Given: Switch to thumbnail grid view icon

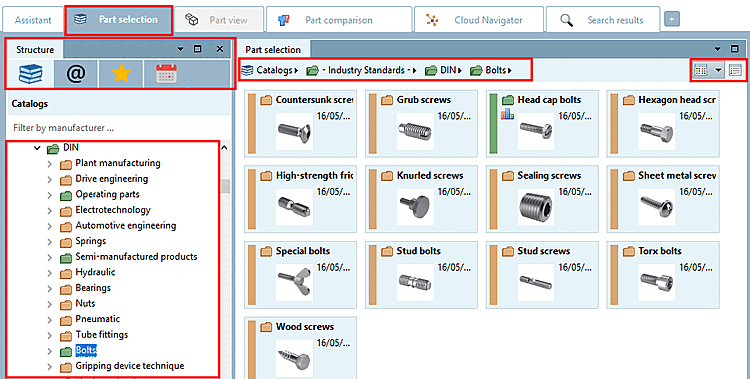Looking at the screenshot, I should click(701, 70).
